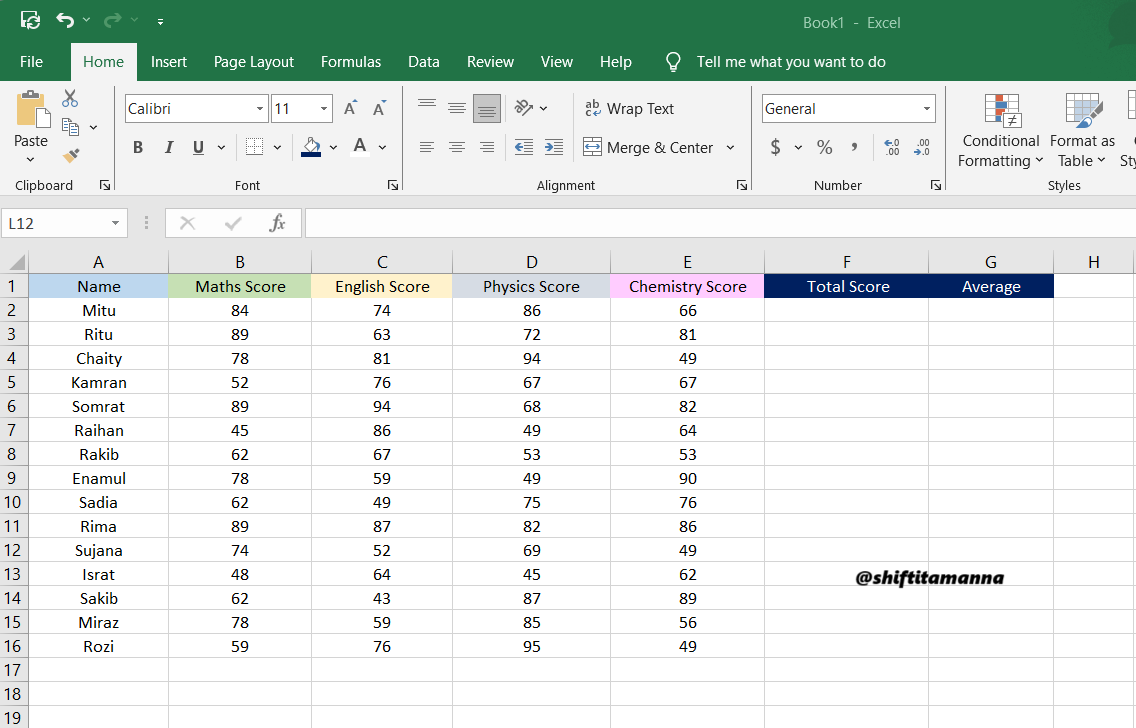The height and width of the screenshot is (728, 1136).
Task: Open the File tab
Action: [31, 62]
